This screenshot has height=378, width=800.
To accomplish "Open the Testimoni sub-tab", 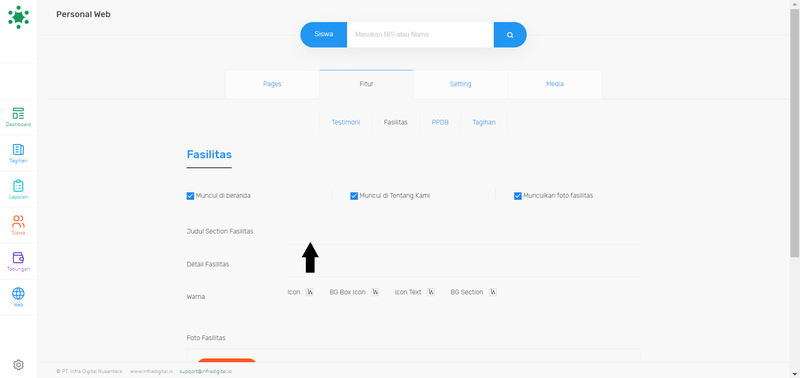I will (345, 122).
